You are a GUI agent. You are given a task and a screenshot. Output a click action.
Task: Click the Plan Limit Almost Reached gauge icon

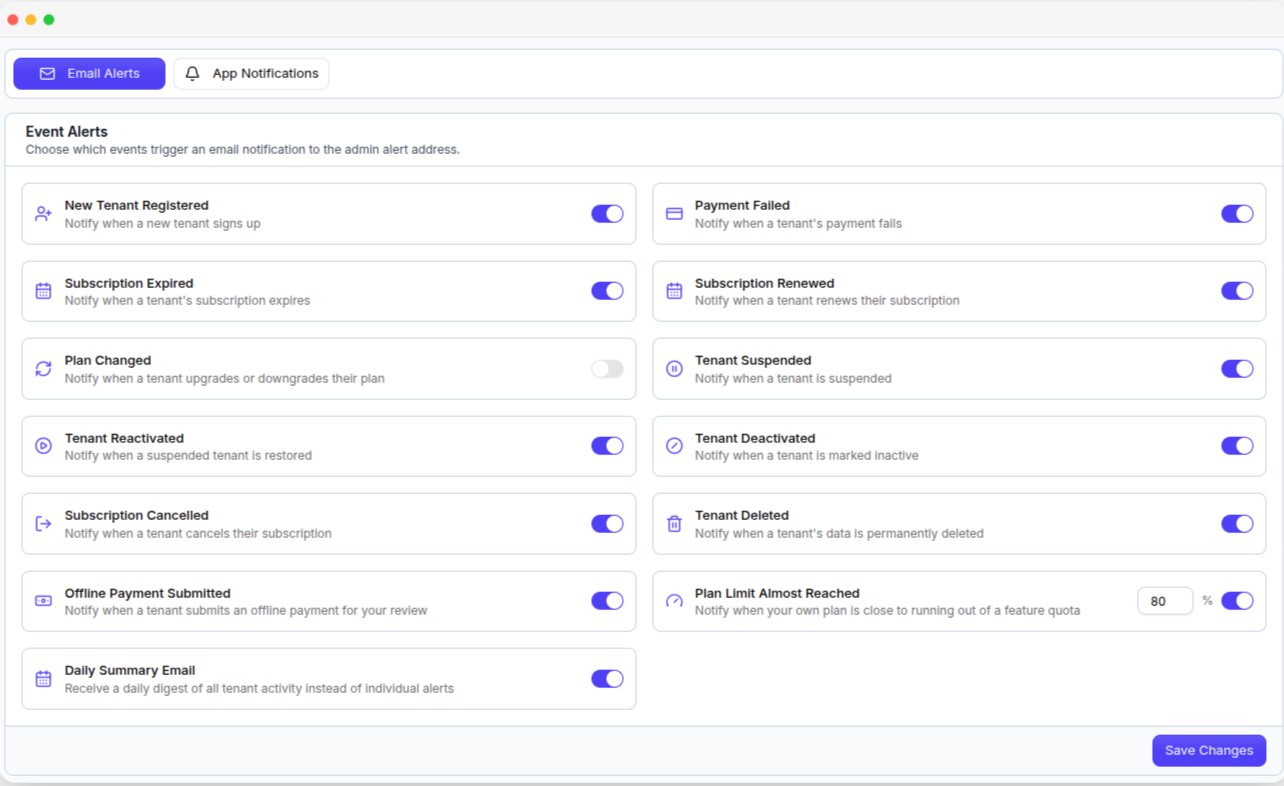(x=674, y=601)
